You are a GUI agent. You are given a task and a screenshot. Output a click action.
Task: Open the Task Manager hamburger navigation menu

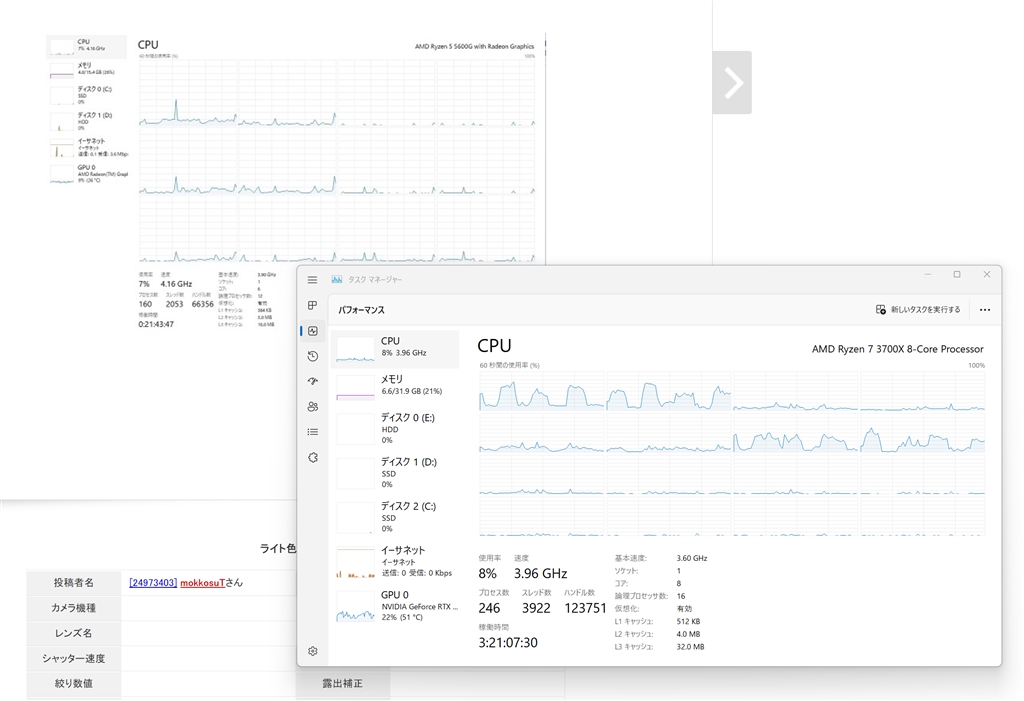[312, 280]
